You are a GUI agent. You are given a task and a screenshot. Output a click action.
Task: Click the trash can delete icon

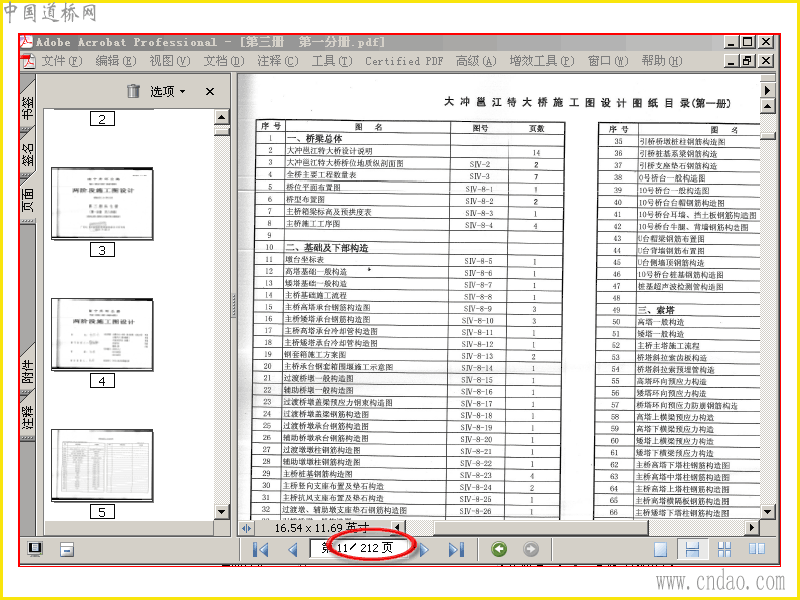(133, 91)
